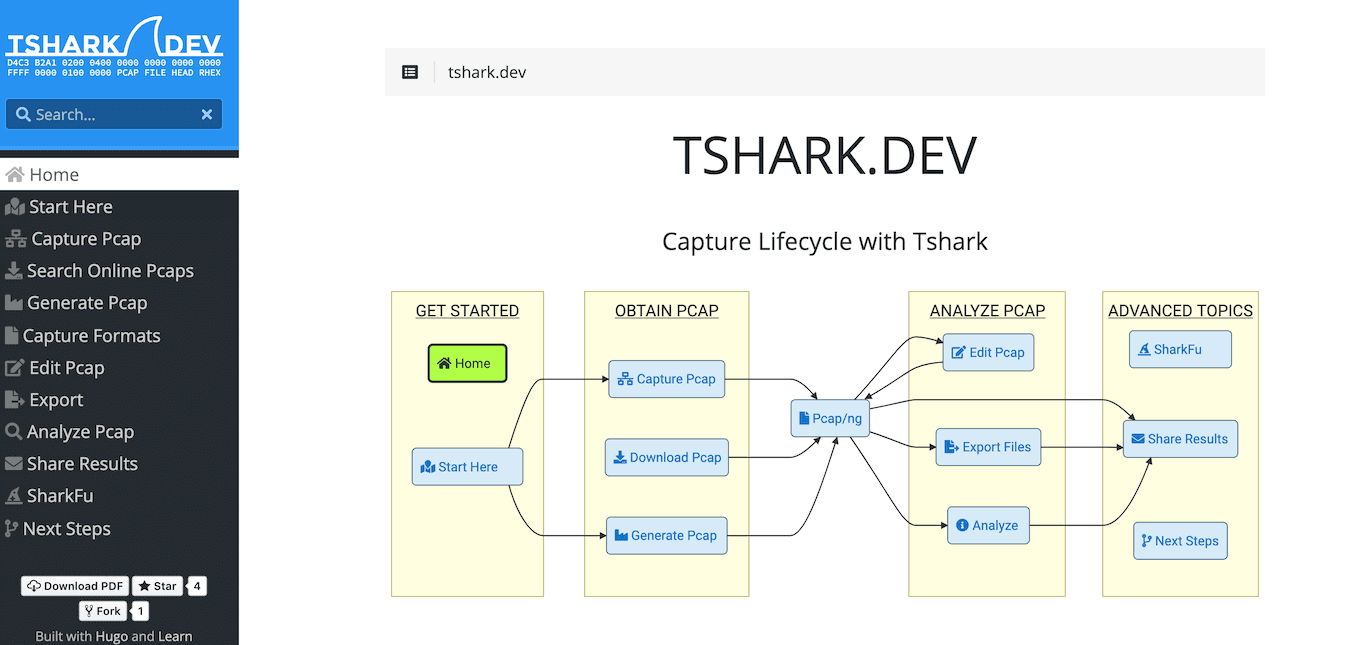Click the magnifier icon in the search box
The image size is (1360, 645).
click(x=22, y=113)
